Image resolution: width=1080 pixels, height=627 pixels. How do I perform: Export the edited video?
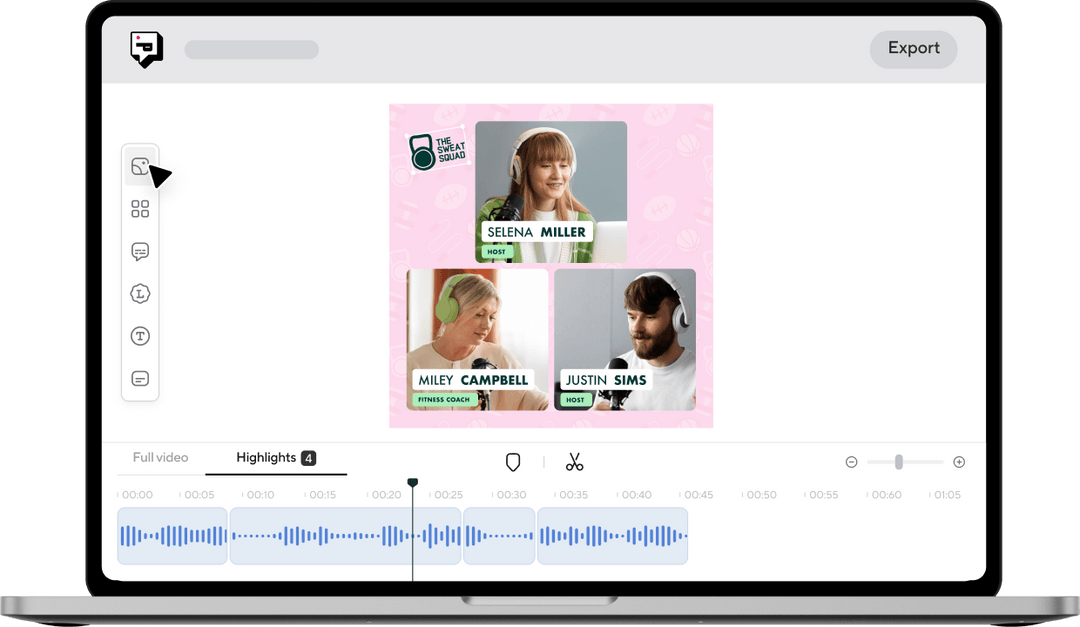coord(913,48)
